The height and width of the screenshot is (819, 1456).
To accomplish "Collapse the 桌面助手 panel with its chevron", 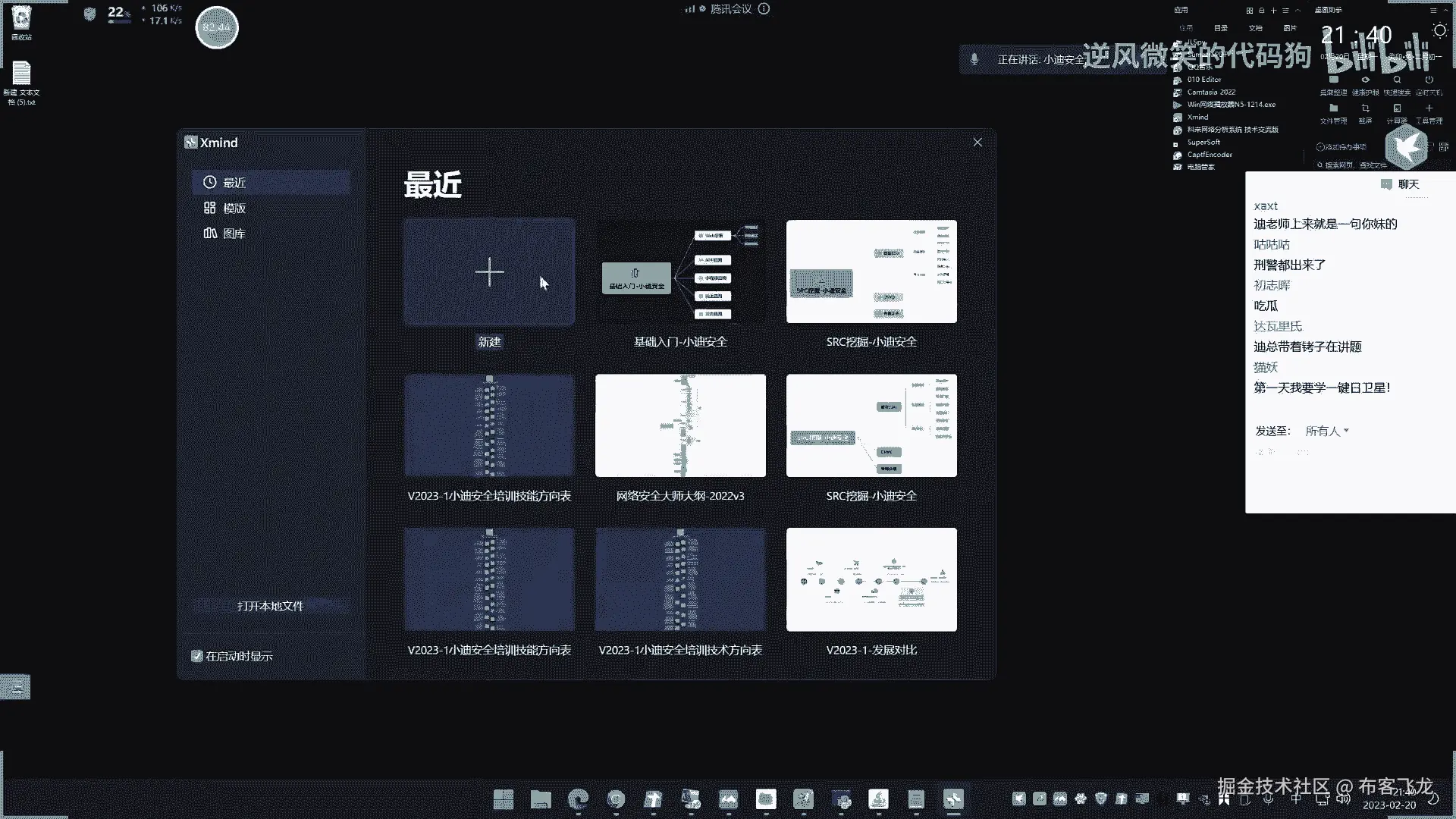I will 1447,11.
